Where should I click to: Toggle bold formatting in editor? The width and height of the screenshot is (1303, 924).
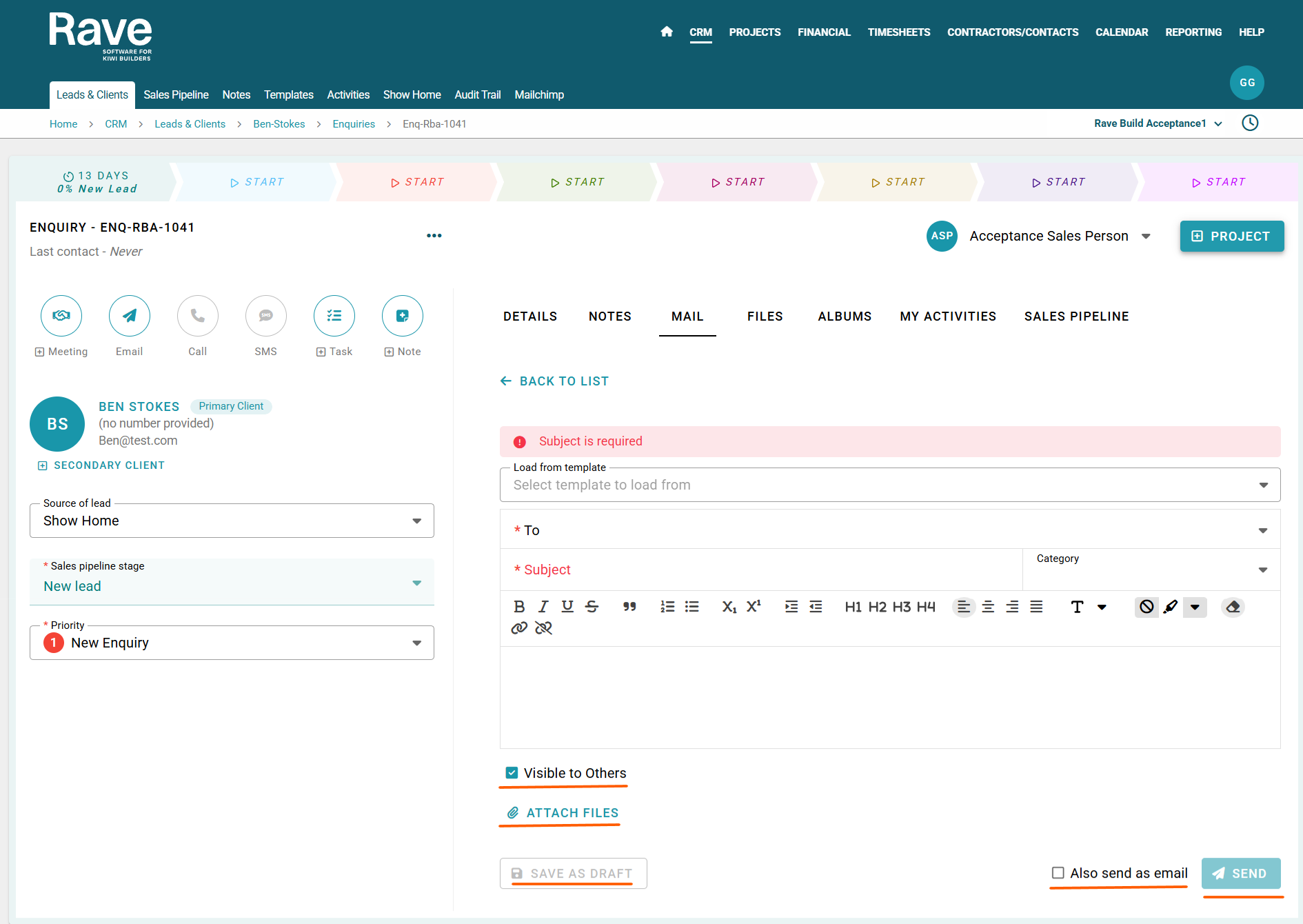519,607
